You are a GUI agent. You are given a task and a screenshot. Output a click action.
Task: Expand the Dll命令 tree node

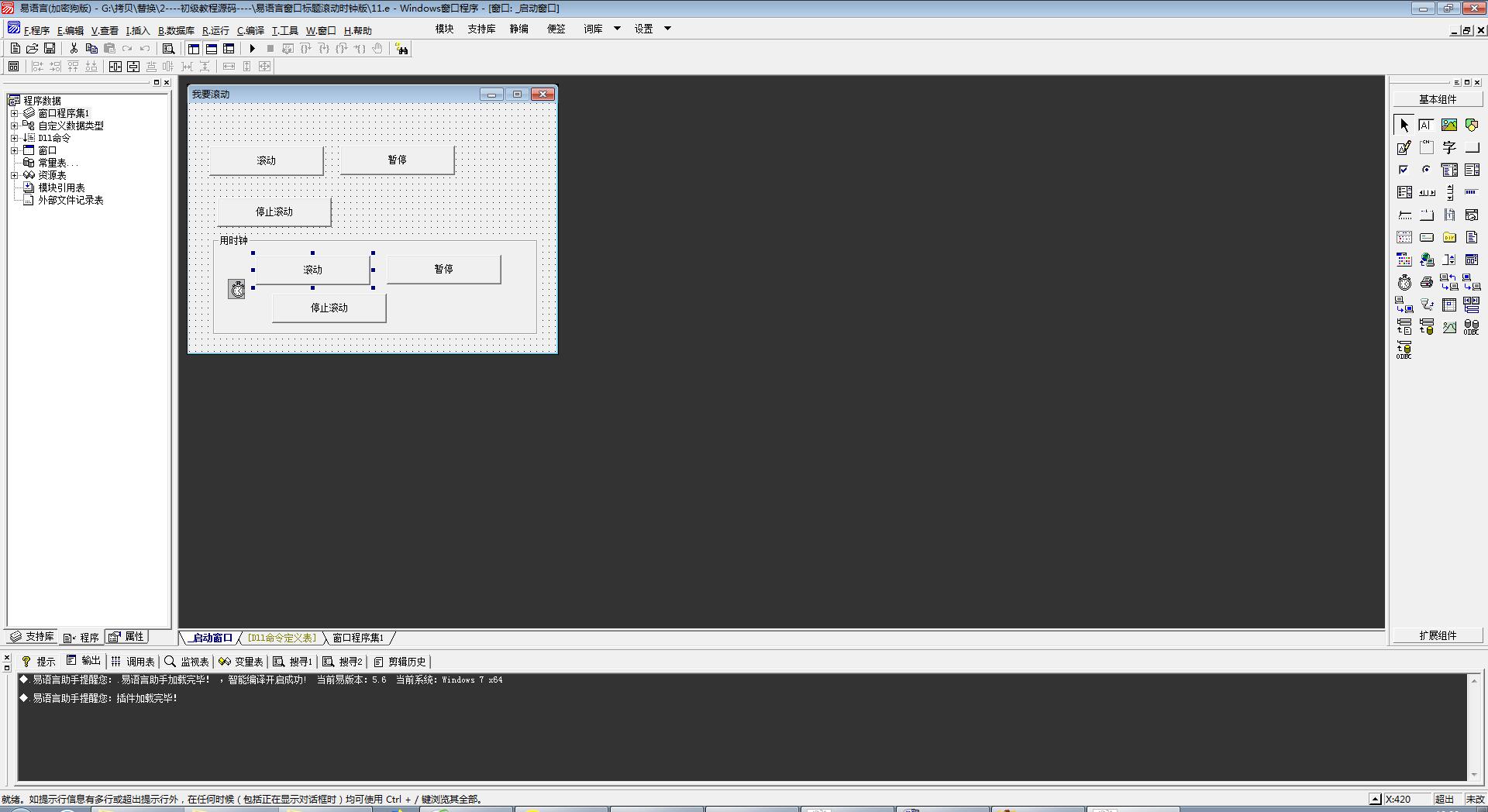click(x=14, y=138)
